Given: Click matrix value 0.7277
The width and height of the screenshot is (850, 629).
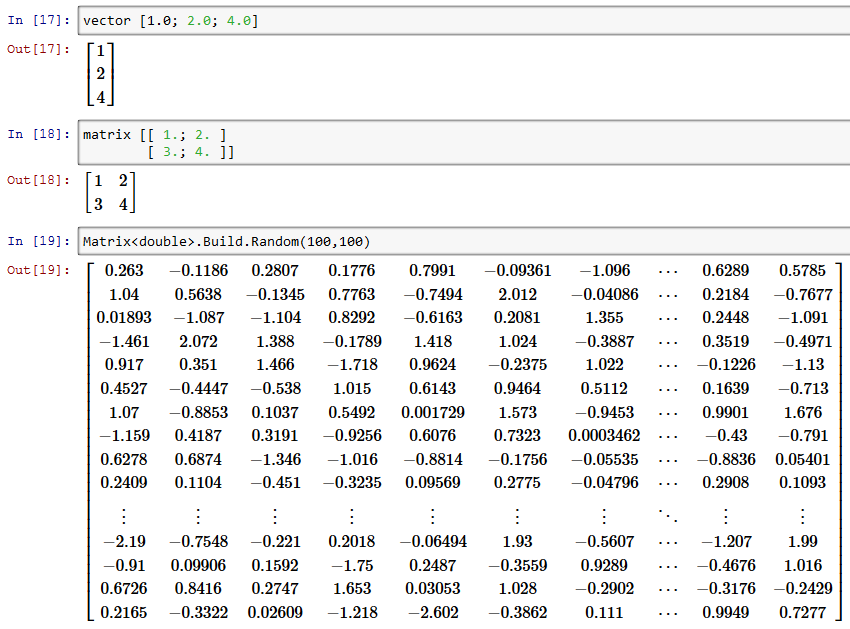Looking at the screenshot, I should coord(802,613).
